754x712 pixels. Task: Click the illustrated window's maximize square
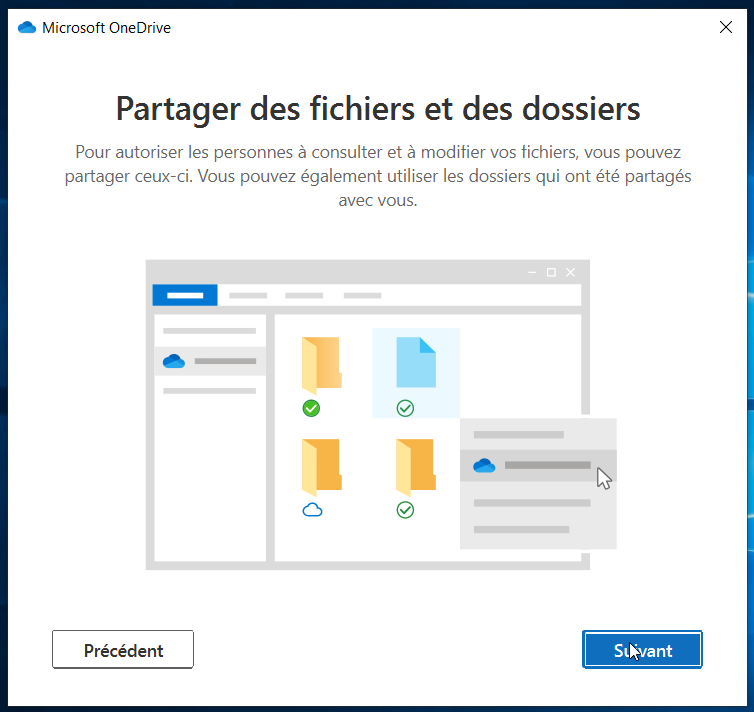[551, 272]
